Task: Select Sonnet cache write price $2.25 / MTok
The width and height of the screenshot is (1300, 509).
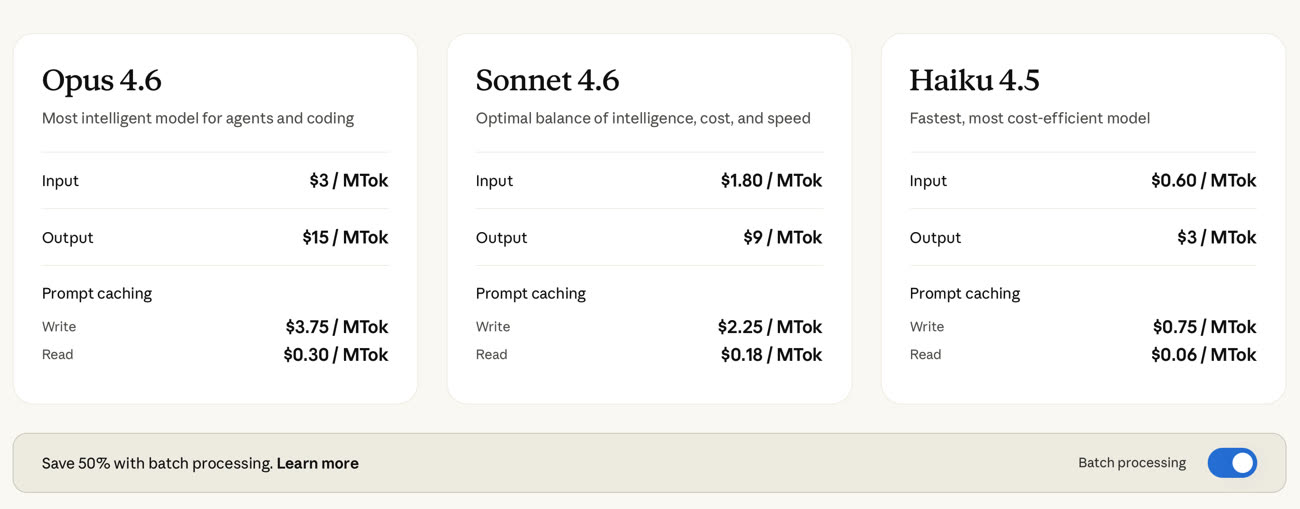Action: 769,327
